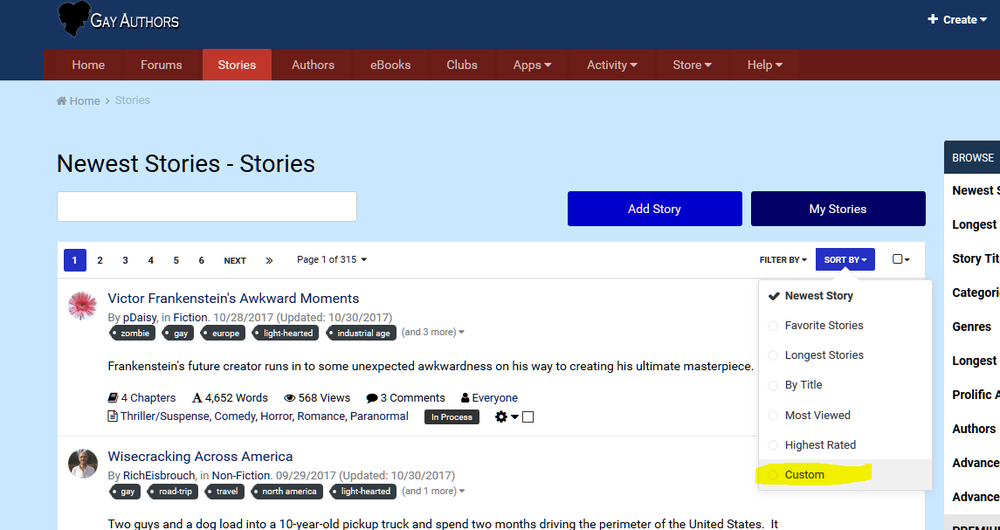Expand '(and 3 more)' tags
Screen dimensions: 1000x530
point(433,332)
